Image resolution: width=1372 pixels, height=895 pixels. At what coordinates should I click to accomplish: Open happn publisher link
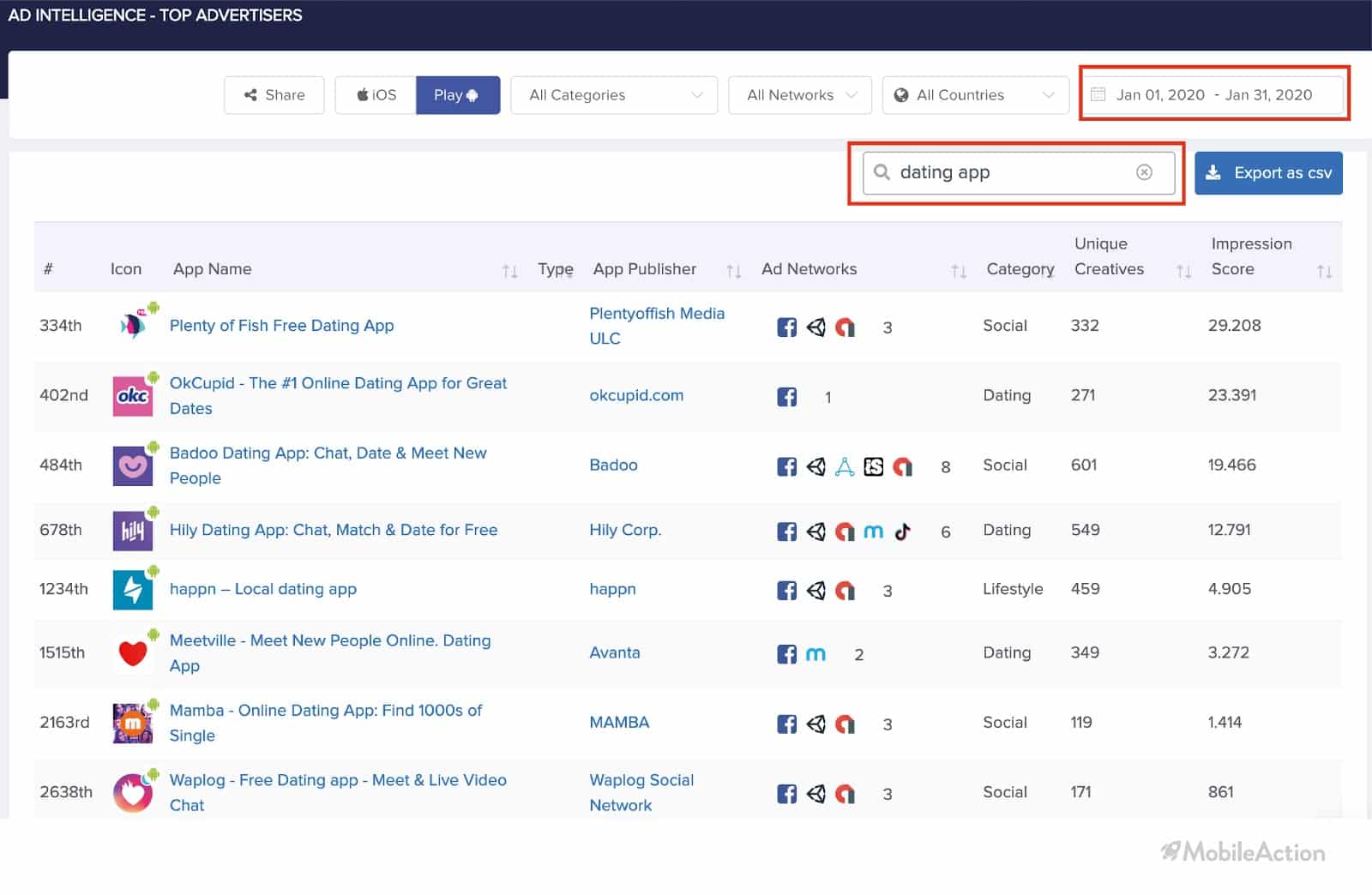pos(612,589)
